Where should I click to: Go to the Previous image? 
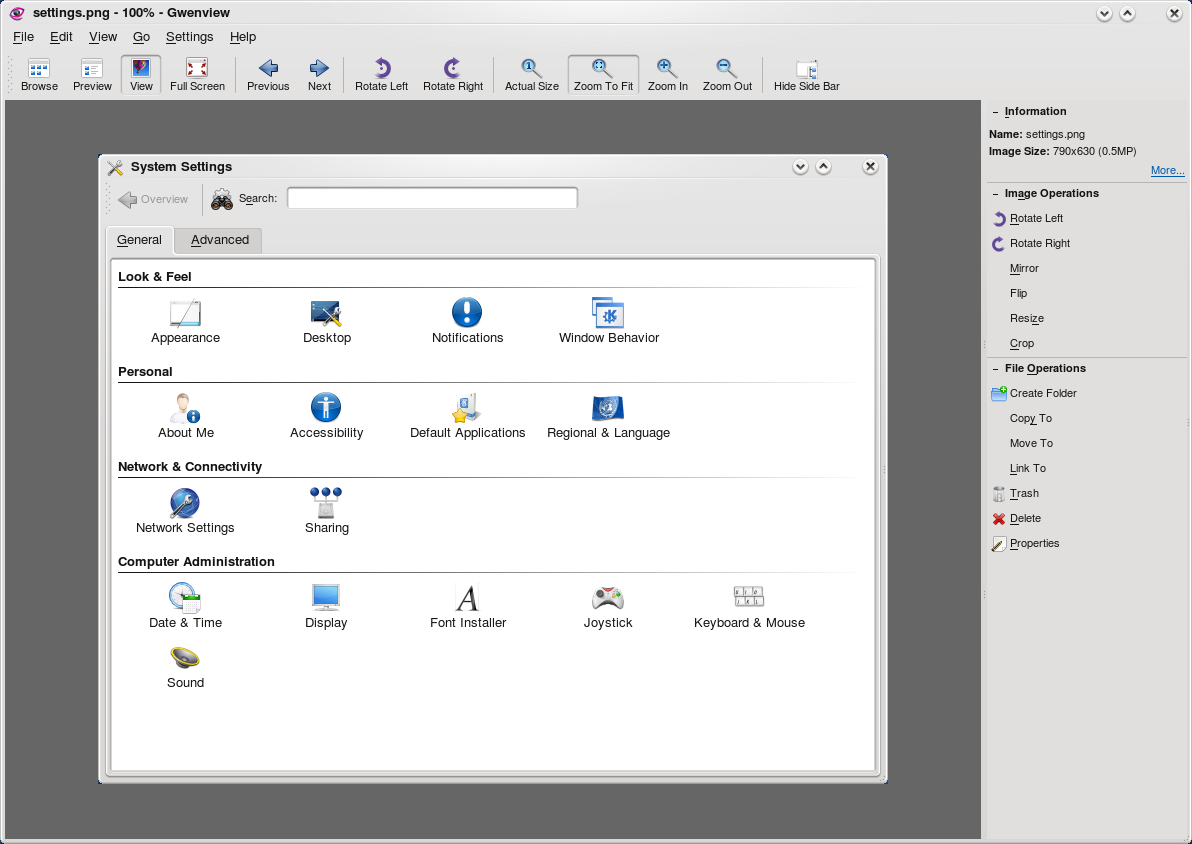coord(268,75)
